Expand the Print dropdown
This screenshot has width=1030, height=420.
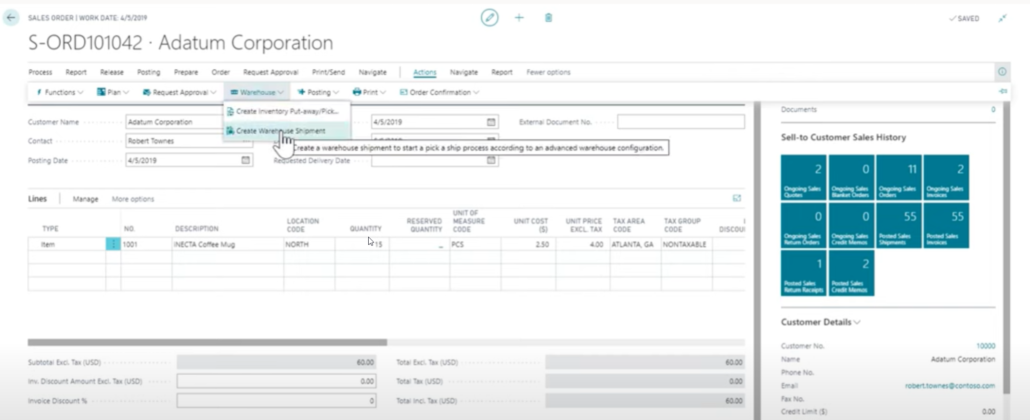(369, 92)
